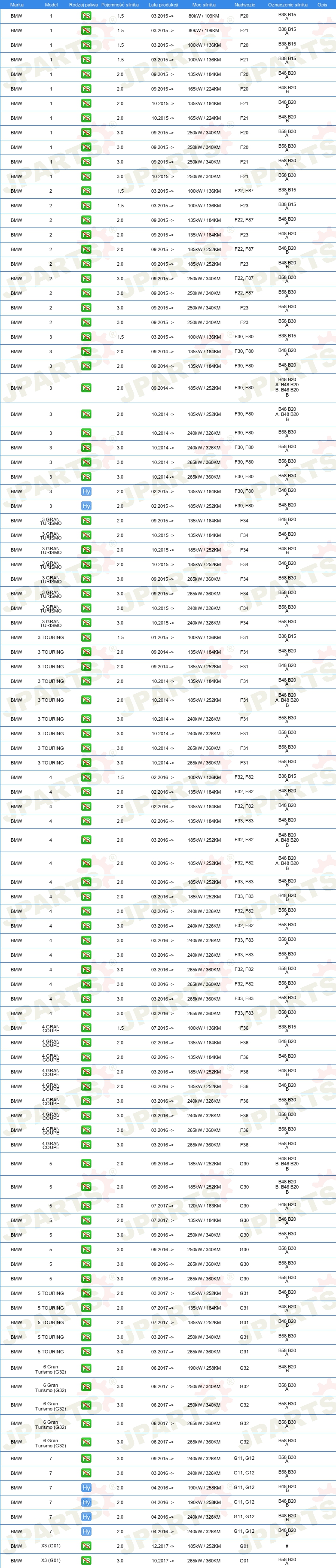Click the Opis column header
Image resolution: width=336 pixels, height=1568 pixels.
(322, 4)
